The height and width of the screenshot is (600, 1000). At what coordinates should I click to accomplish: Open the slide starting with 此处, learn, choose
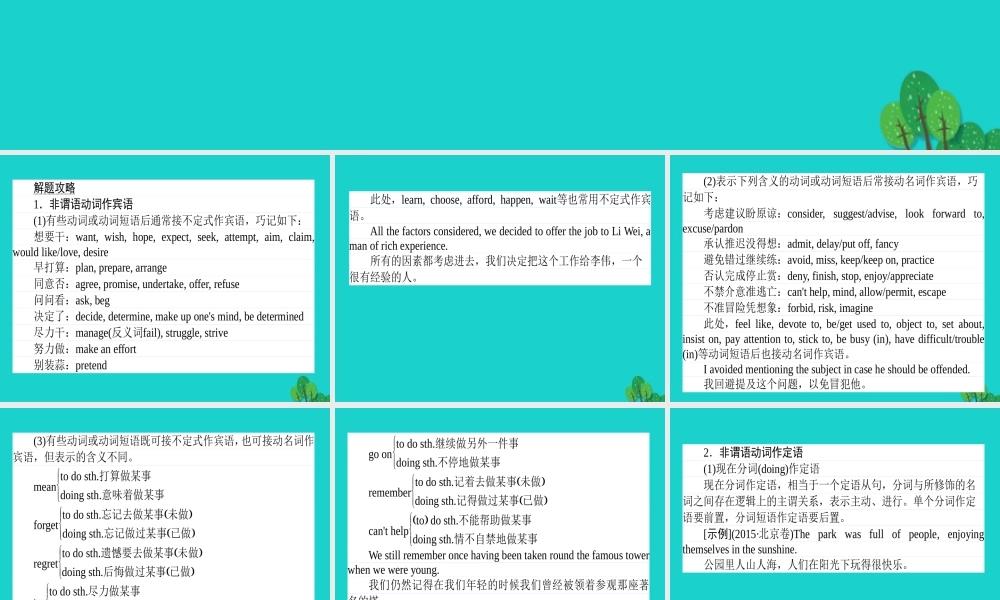tap(500, 278)
